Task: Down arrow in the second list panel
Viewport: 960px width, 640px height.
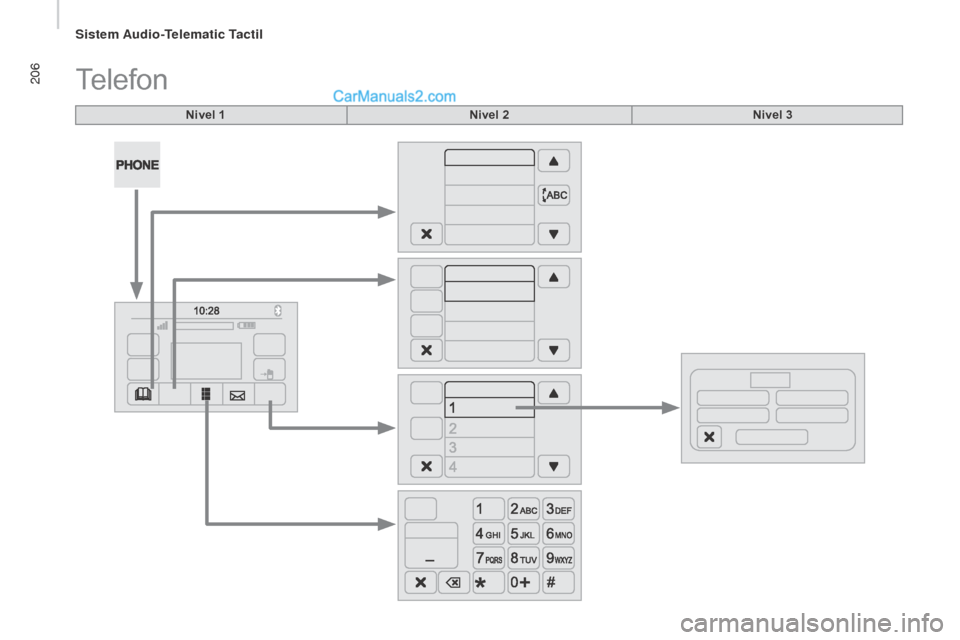Action: coord(554,350)
